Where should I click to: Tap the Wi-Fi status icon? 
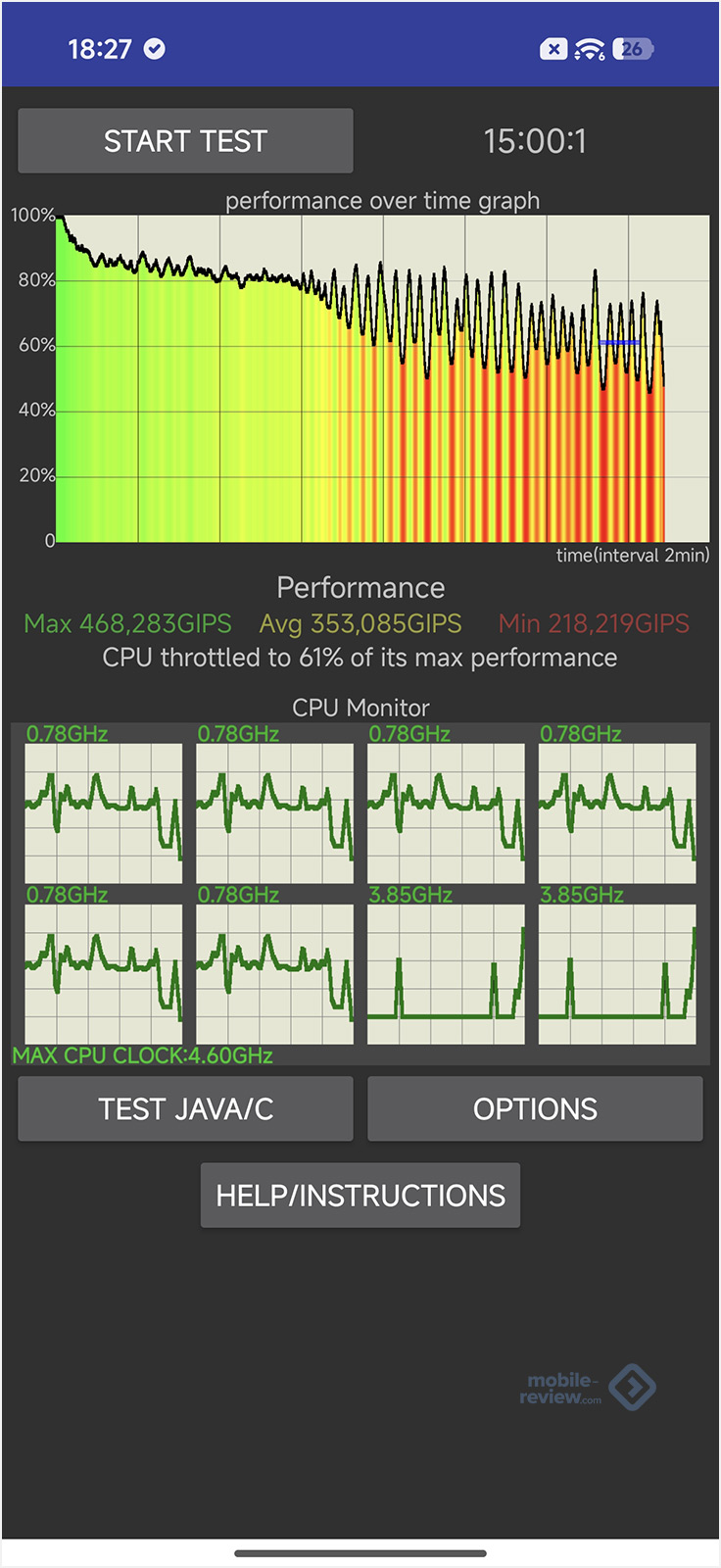click(x=590, y=49)
